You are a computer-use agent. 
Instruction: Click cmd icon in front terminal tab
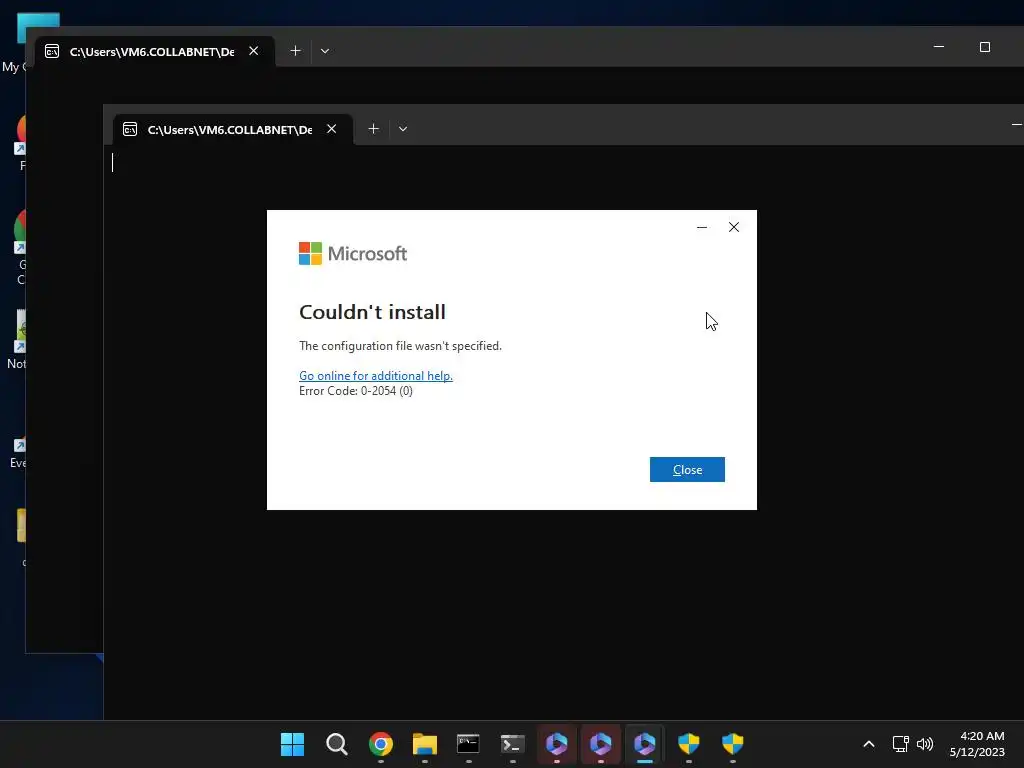pyautogui.click(x=130, y=129)
